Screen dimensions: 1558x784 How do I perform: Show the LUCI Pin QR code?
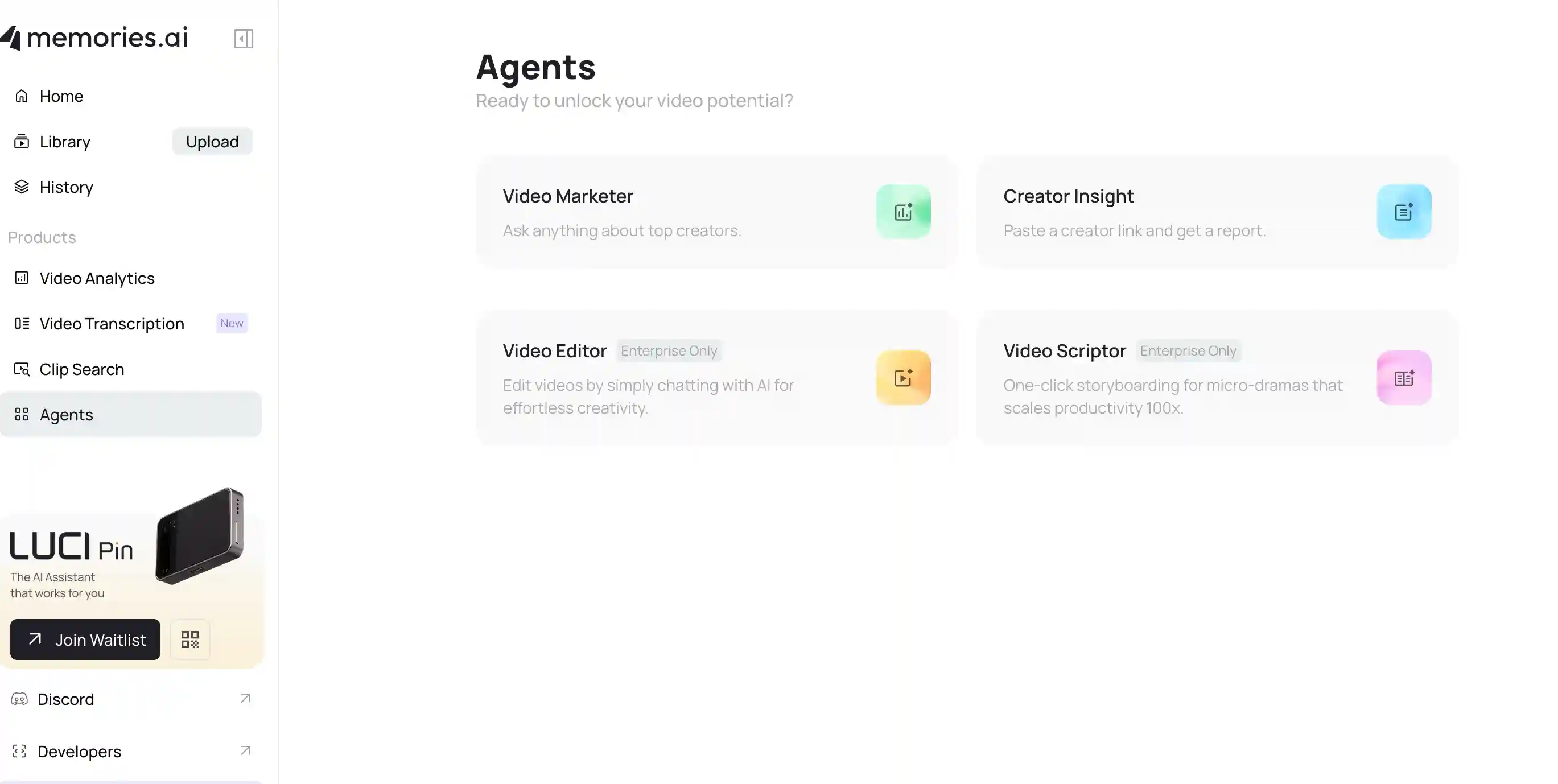(190, 639)
